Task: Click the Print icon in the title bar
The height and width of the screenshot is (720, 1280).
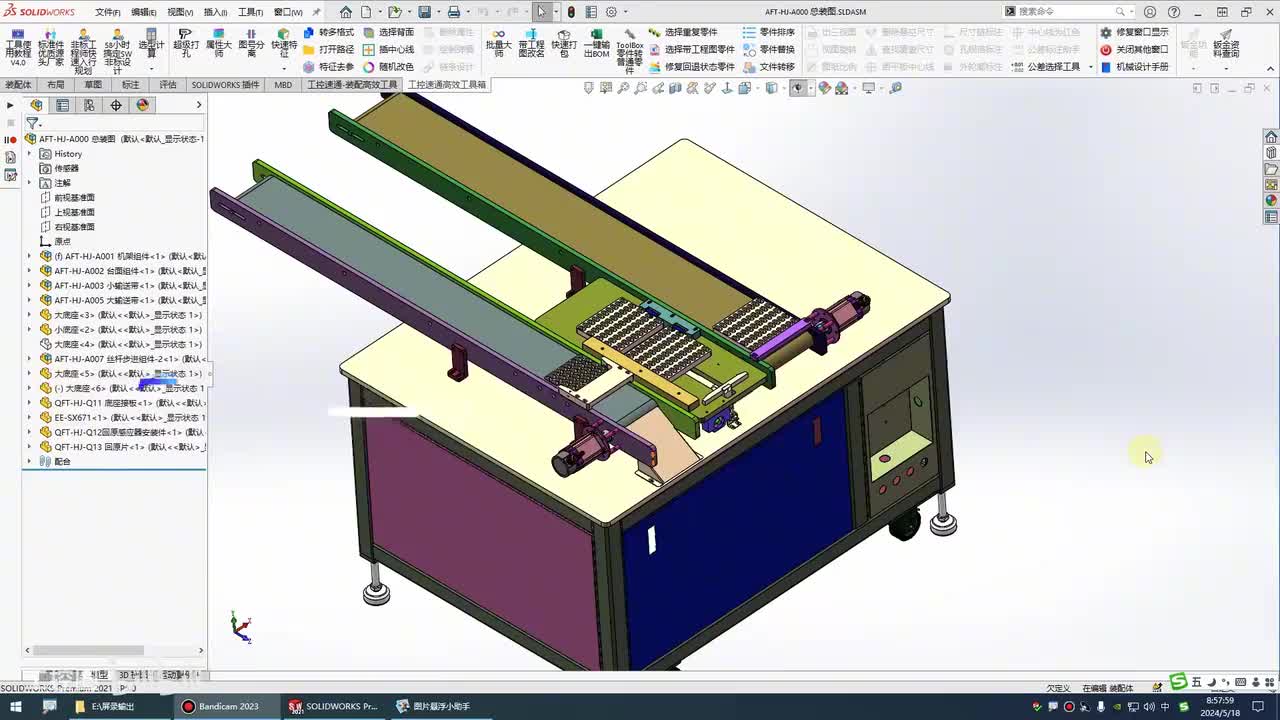Action: (x=453, y=12)
